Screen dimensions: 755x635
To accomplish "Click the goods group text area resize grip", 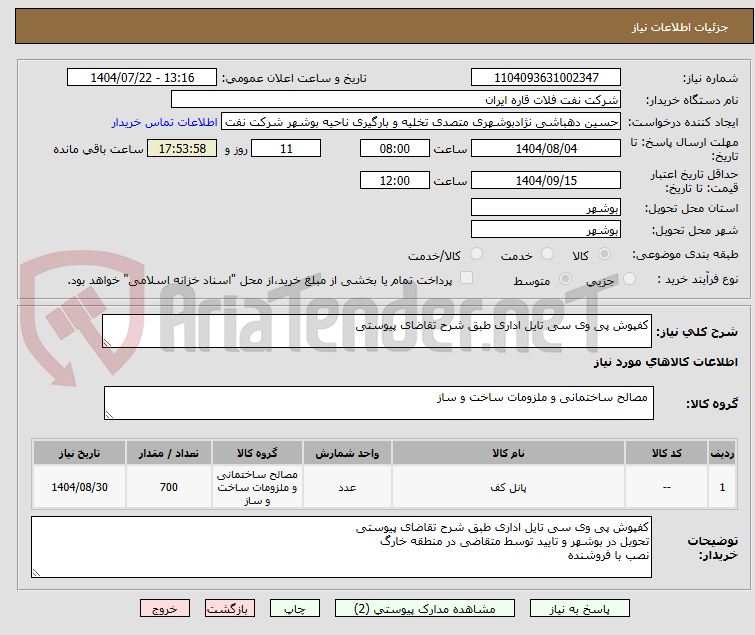I will [109, 415].
